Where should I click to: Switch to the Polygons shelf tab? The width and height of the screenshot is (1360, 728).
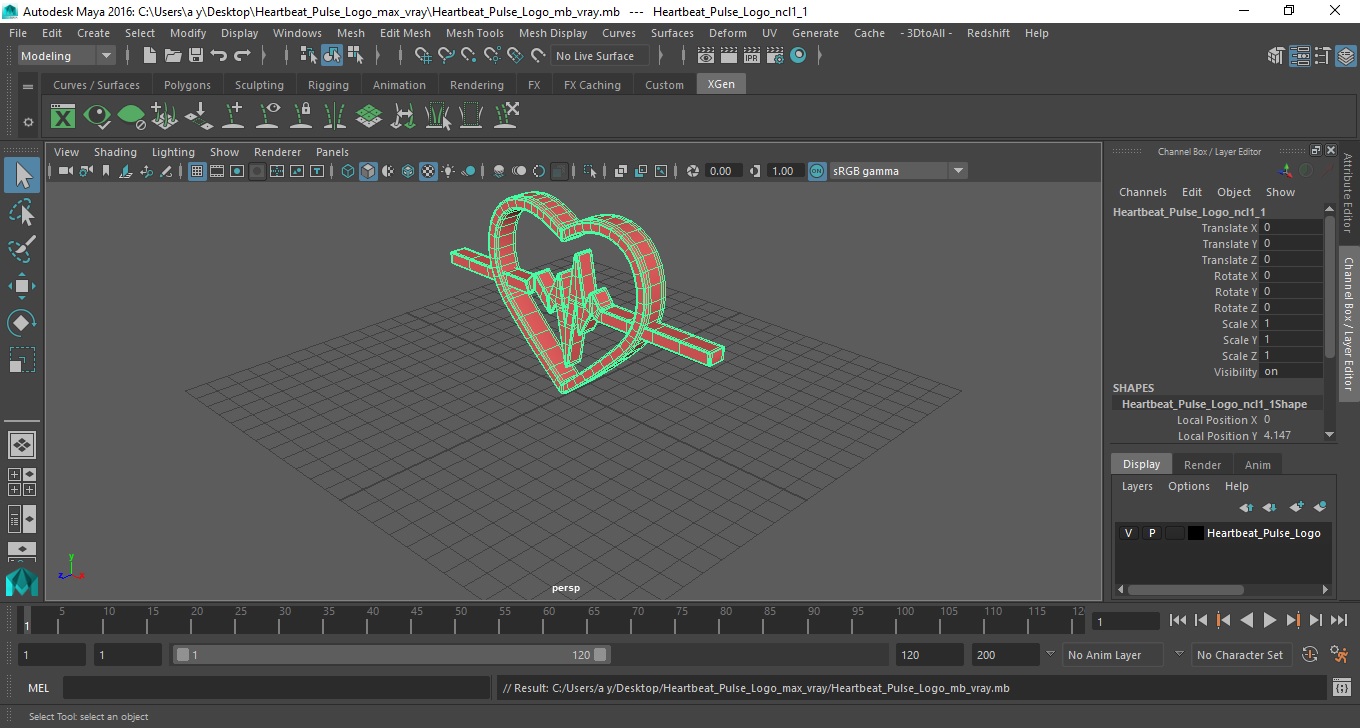click(x=187, y=85)
